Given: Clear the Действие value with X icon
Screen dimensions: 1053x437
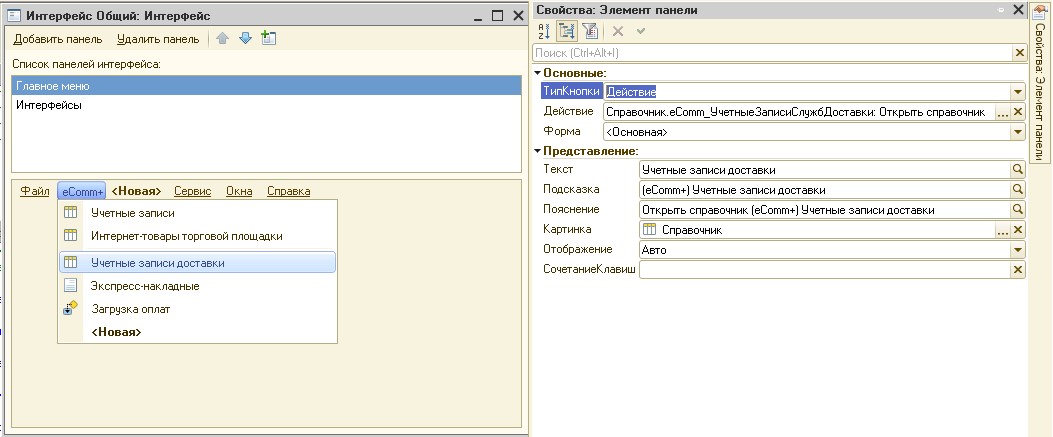Looking at the screenshot, I should (x=1018, y=112).
